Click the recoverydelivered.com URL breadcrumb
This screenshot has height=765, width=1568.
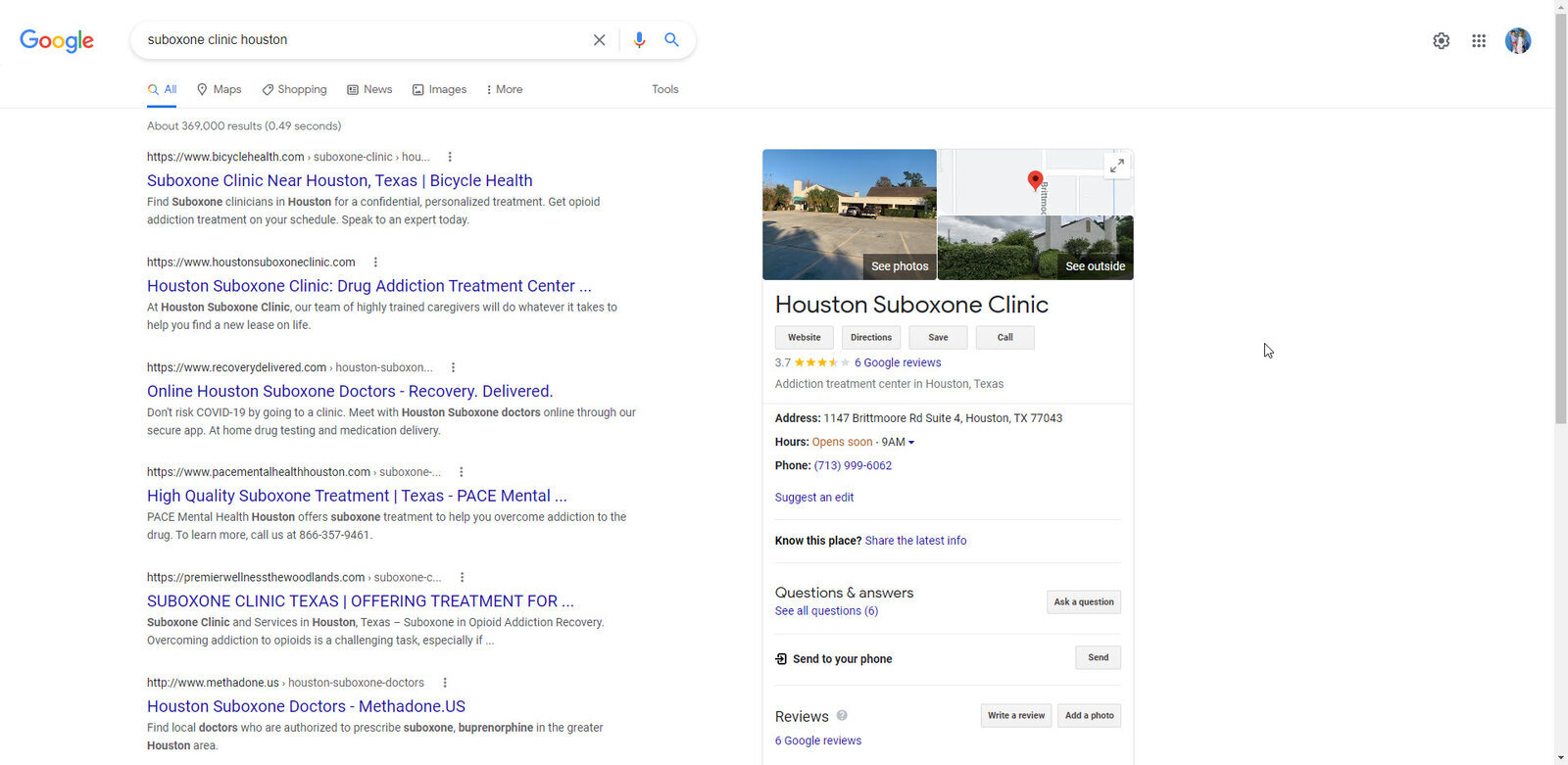289,367
